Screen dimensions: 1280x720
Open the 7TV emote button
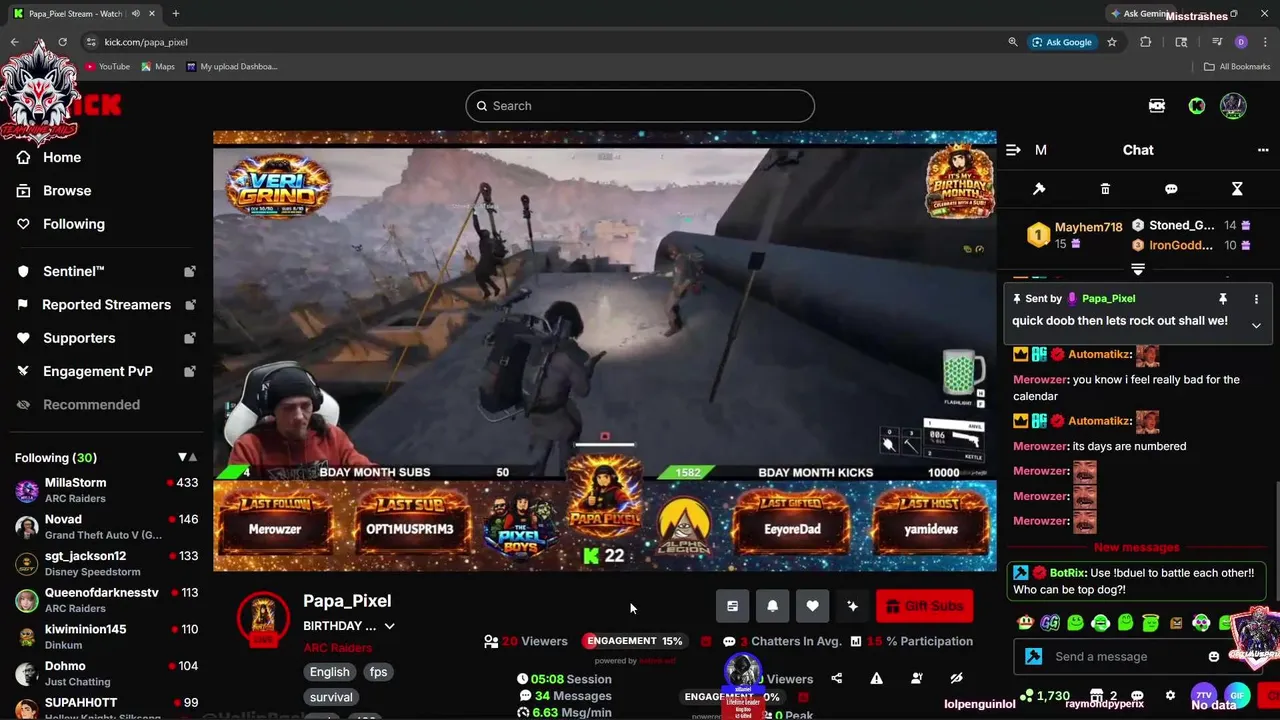coord(1204,695)
